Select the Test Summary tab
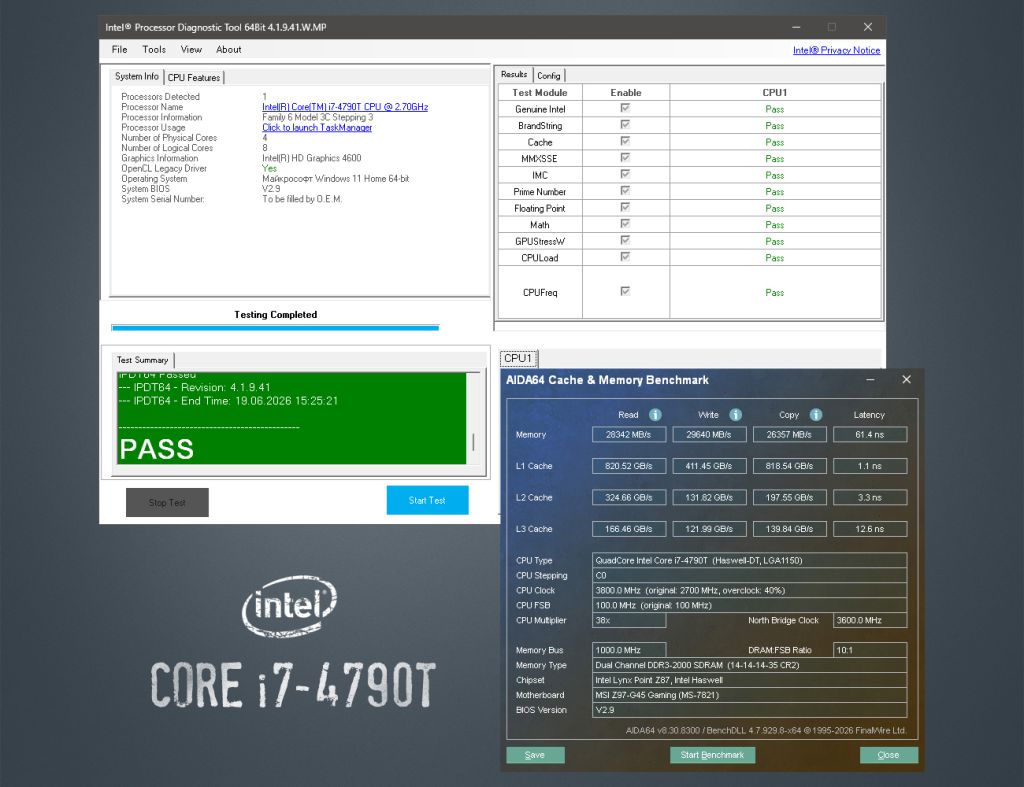 [x=142, y=360]
